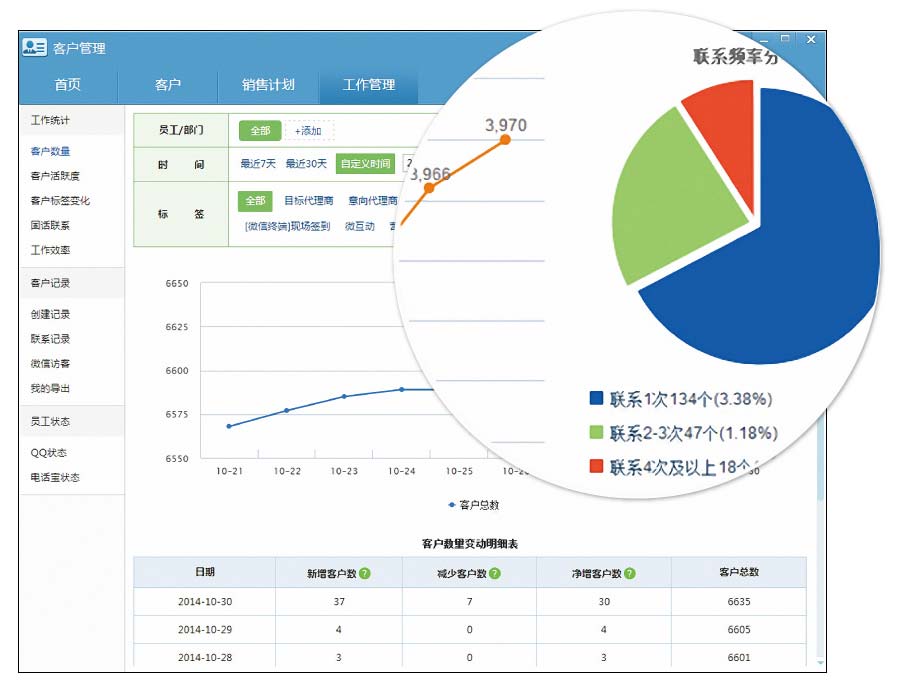The image size is (901, 684).
Task: Select 客户标签变化 sidebar item
Action: pyautogui.click(x=60, y=201)
